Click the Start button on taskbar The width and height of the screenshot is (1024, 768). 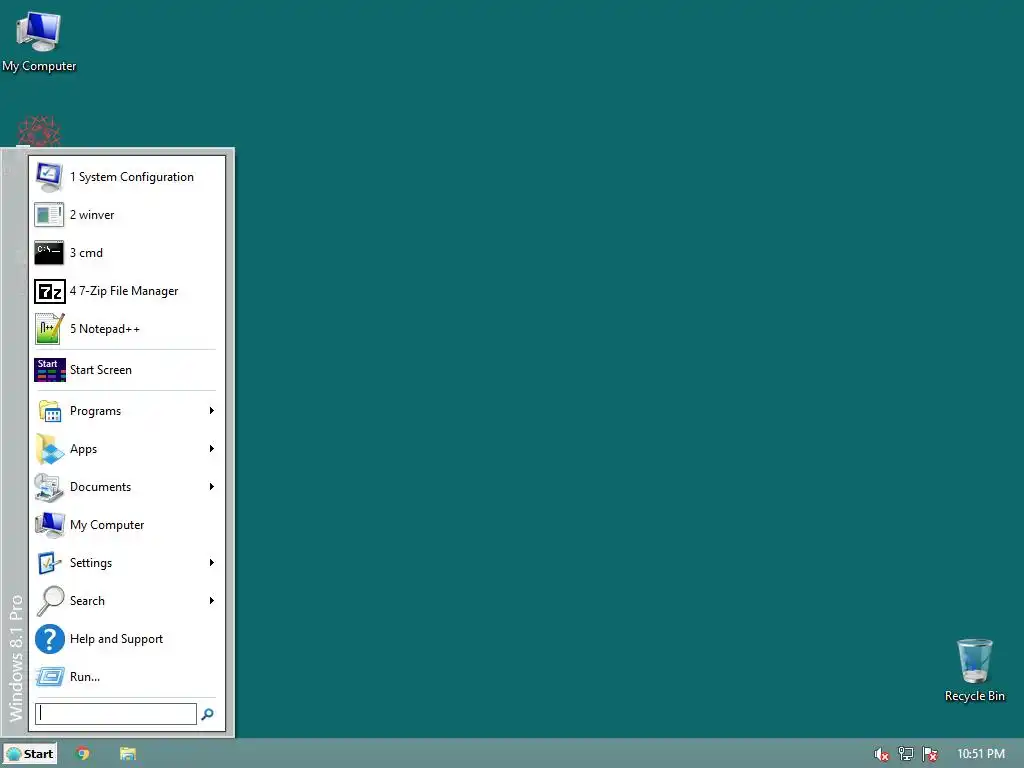pyautogui.click(x=30, y=754)
